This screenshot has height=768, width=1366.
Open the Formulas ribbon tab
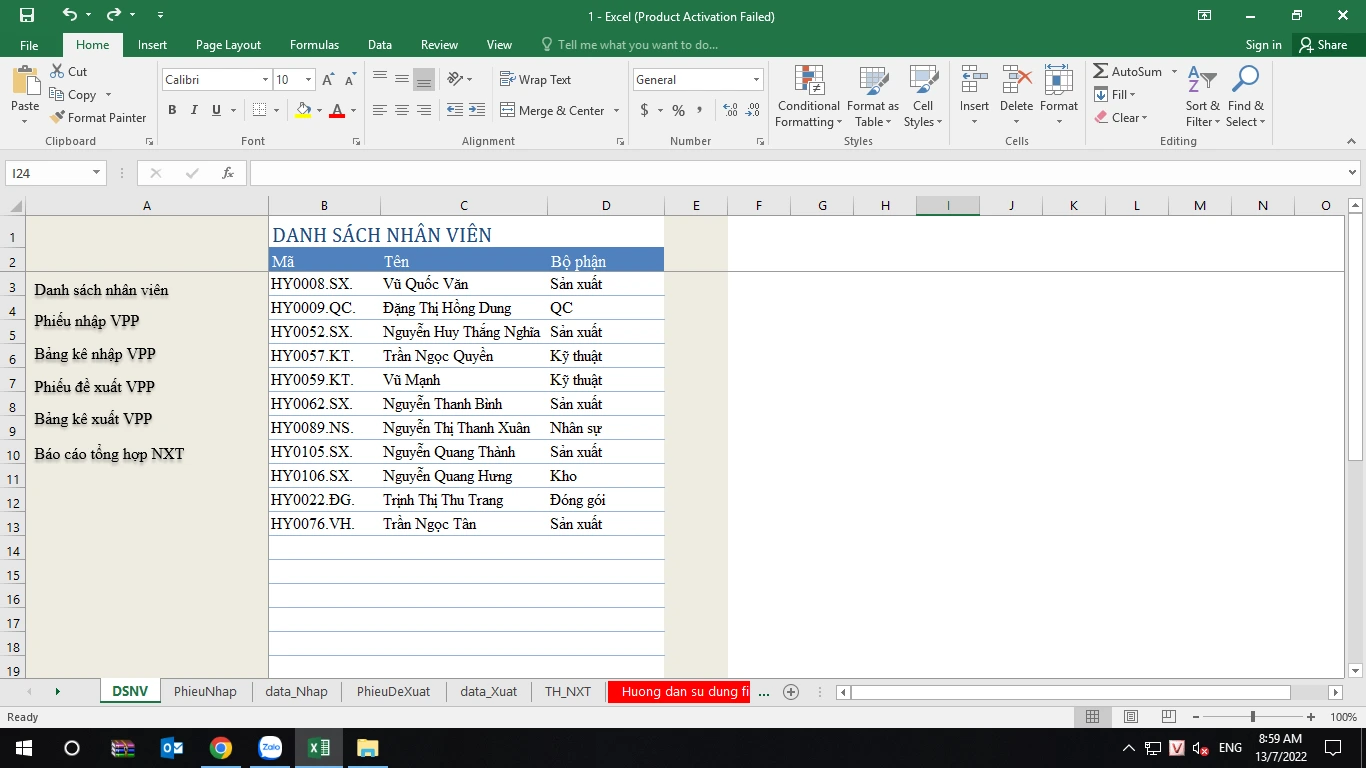tap(314, 44)
